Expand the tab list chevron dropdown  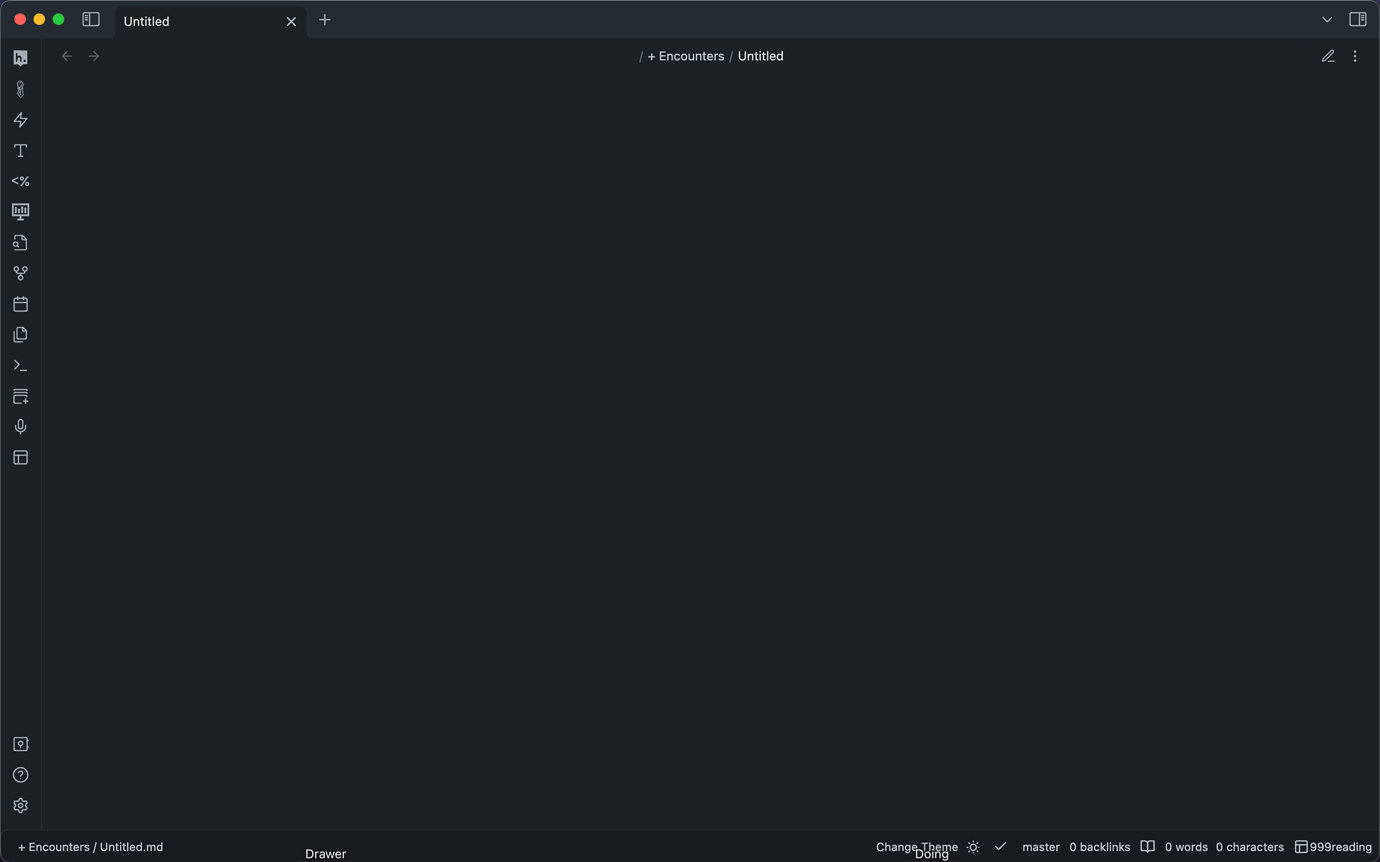1327,20
